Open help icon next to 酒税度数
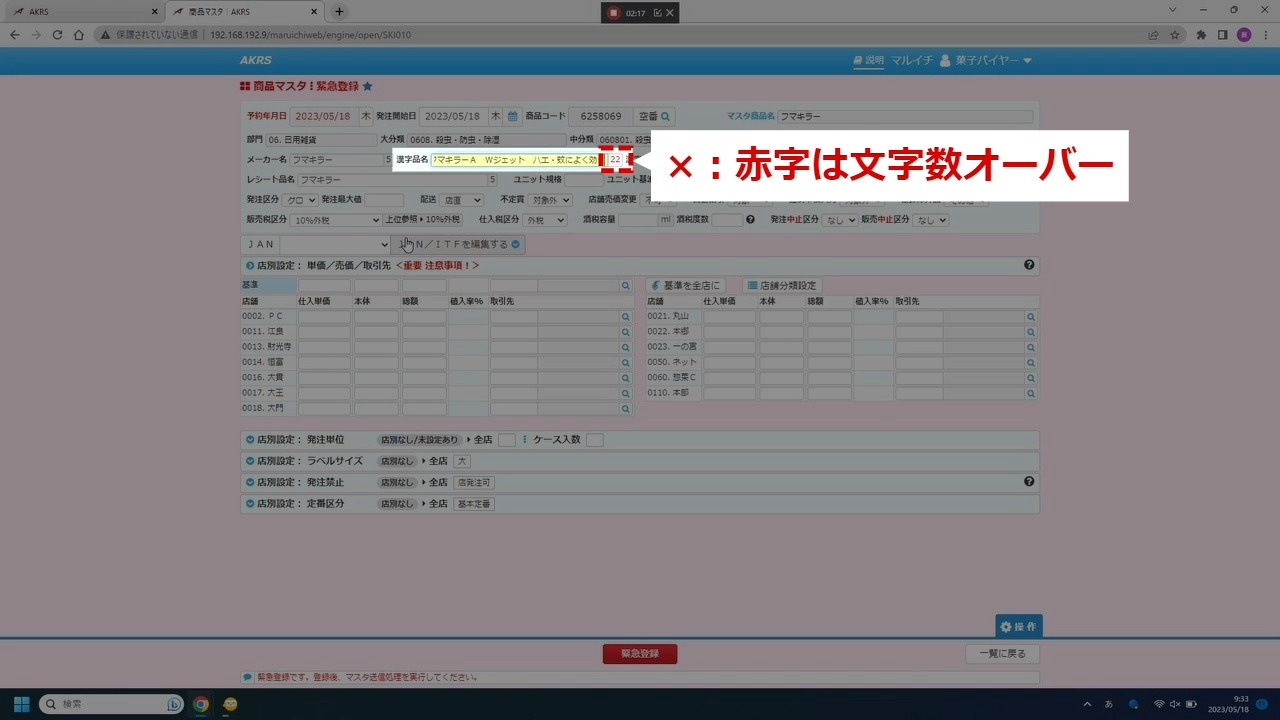 (x=750, y=220)
